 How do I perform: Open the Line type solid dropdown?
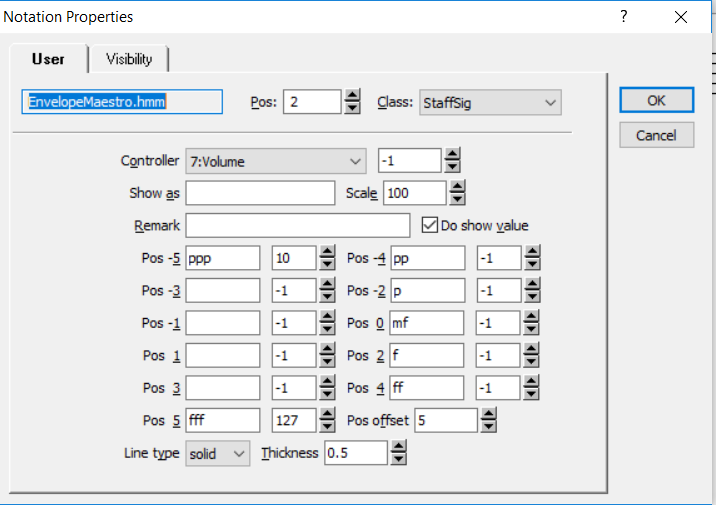217,453
